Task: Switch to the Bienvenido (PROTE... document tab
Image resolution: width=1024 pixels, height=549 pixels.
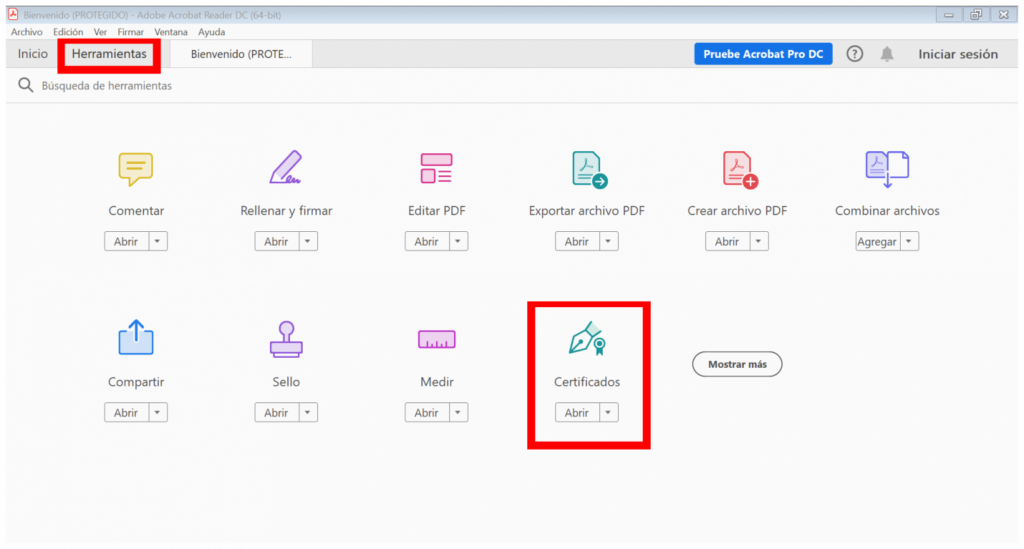Action: coord(241,54)
